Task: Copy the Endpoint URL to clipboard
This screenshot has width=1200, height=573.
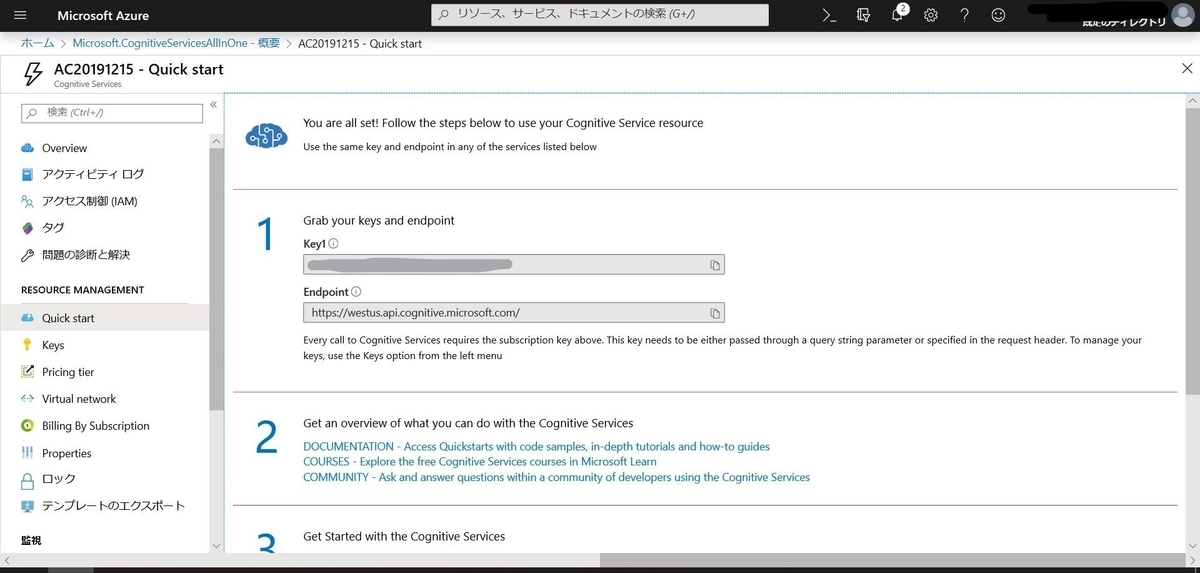Action: (x=715, y=313)
